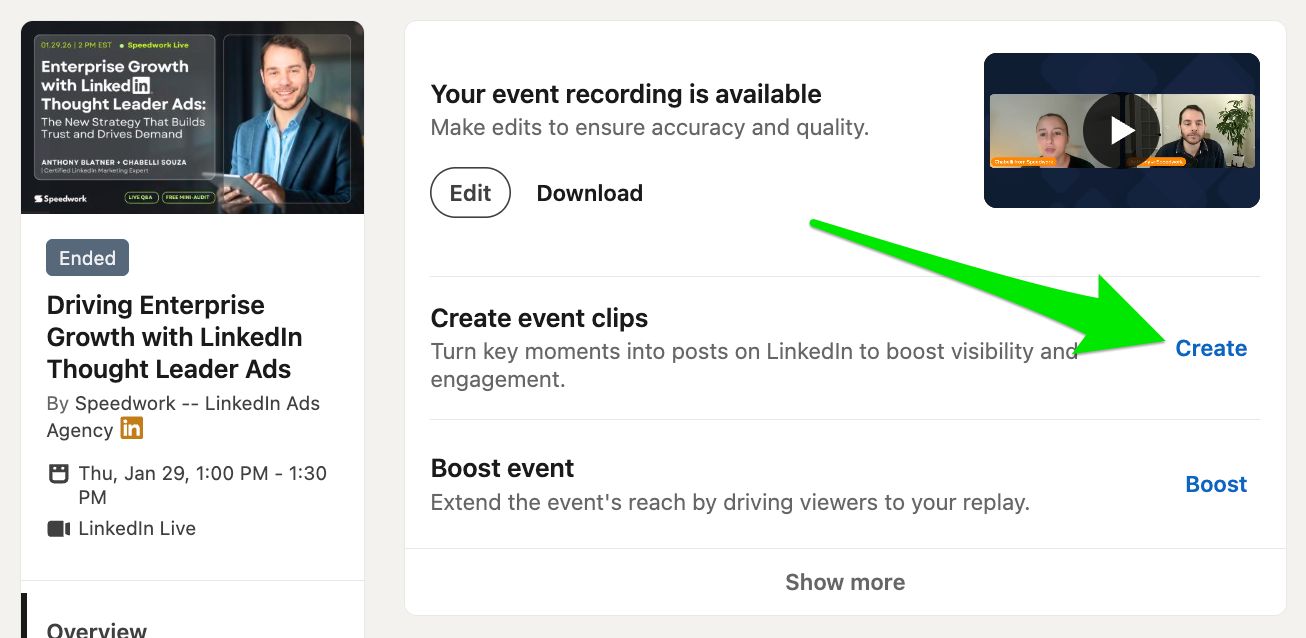Click the Edit recording button
Viewport: 1306px width, 638px height.
[x=470, y=193]
